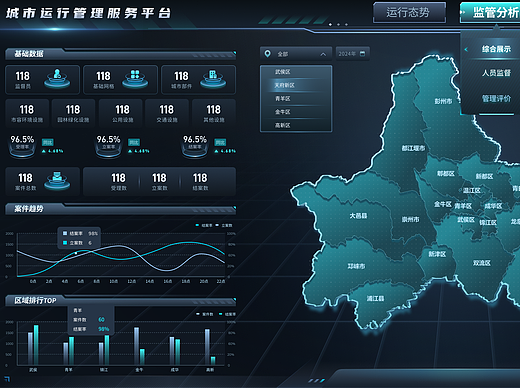Click 新都区 on the map
The image size is (520, 390).
tap(484, 176)
